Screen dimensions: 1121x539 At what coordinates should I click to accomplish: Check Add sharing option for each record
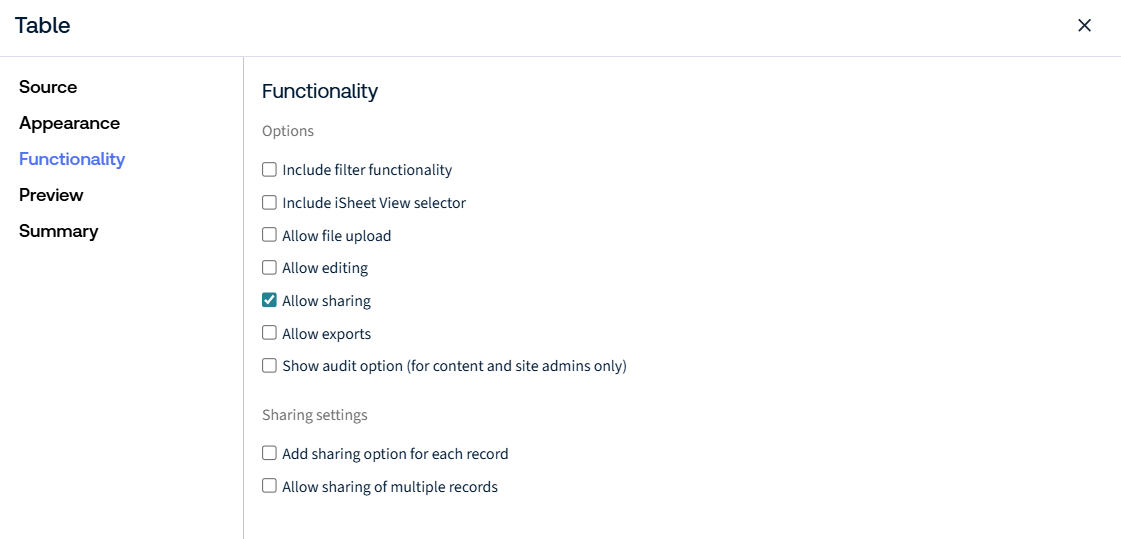pyautogui.click(x=269, y=453)
